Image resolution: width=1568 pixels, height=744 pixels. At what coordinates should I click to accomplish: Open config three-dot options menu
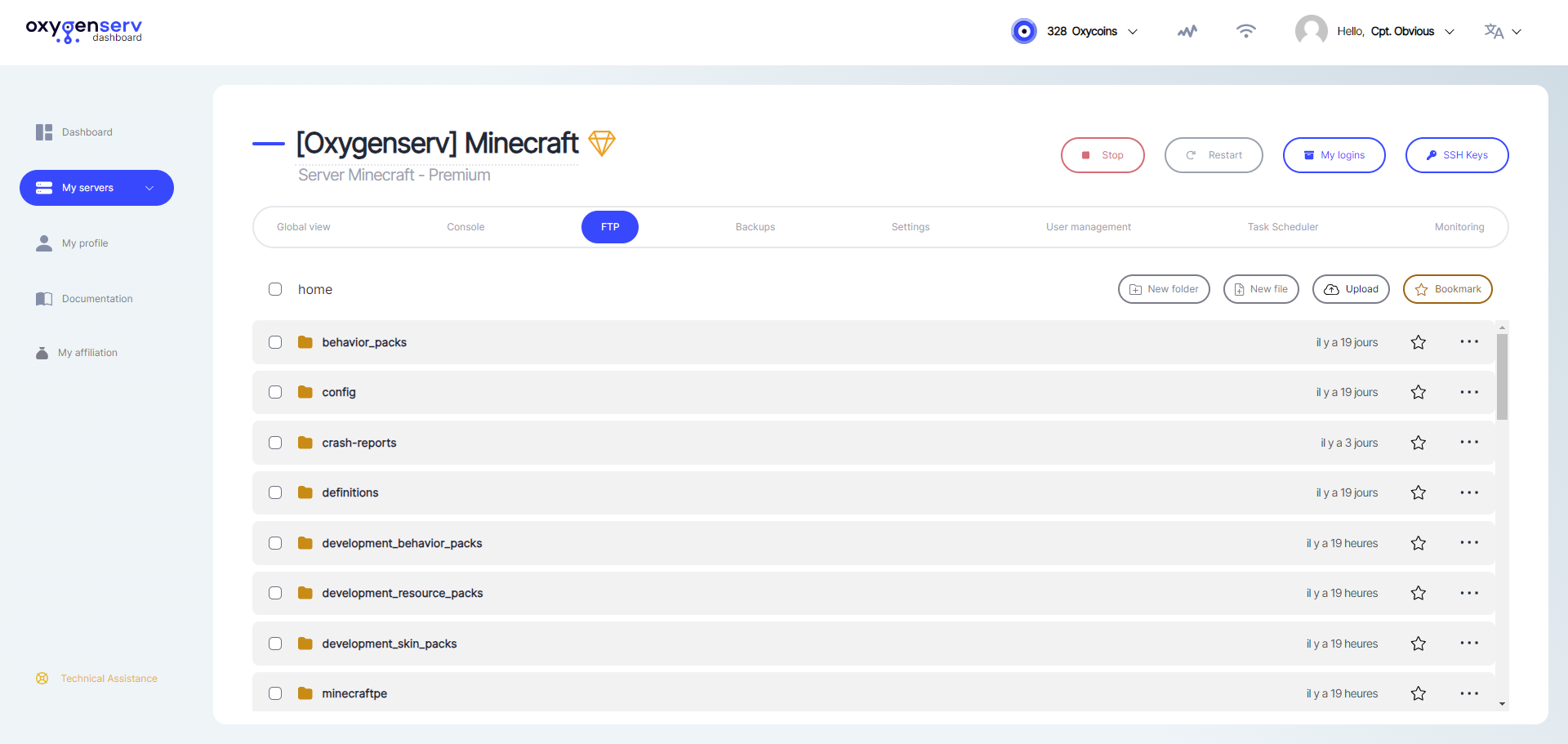[x=1469, y=392]
